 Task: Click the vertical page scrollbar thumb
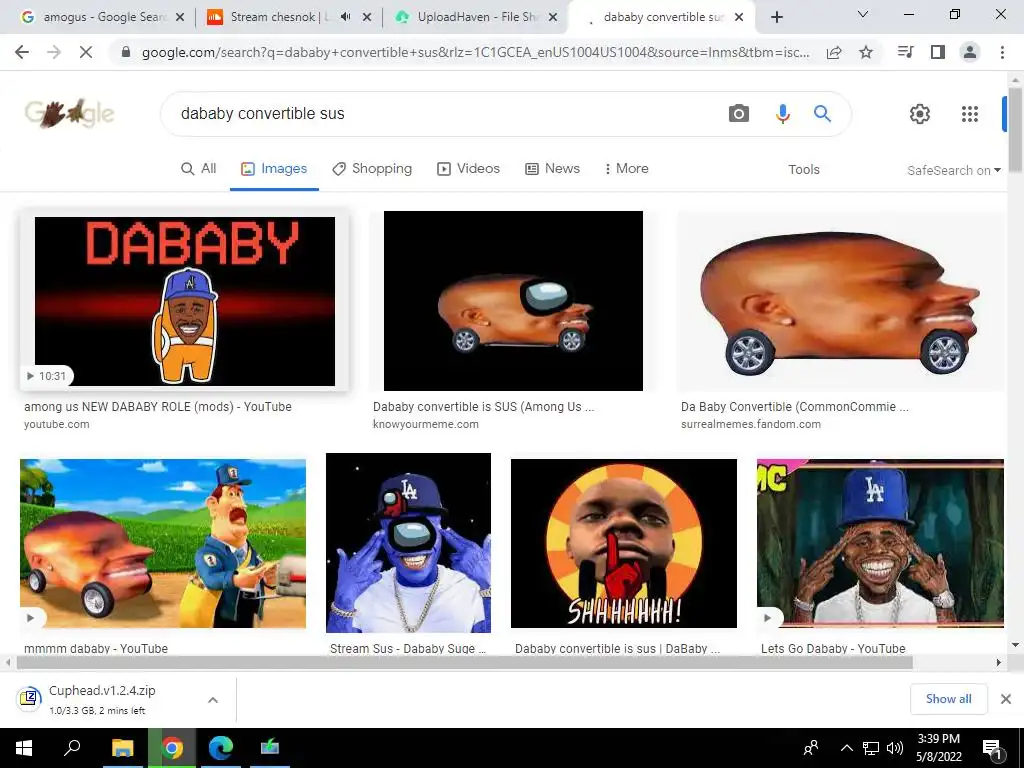(1015, 129)
